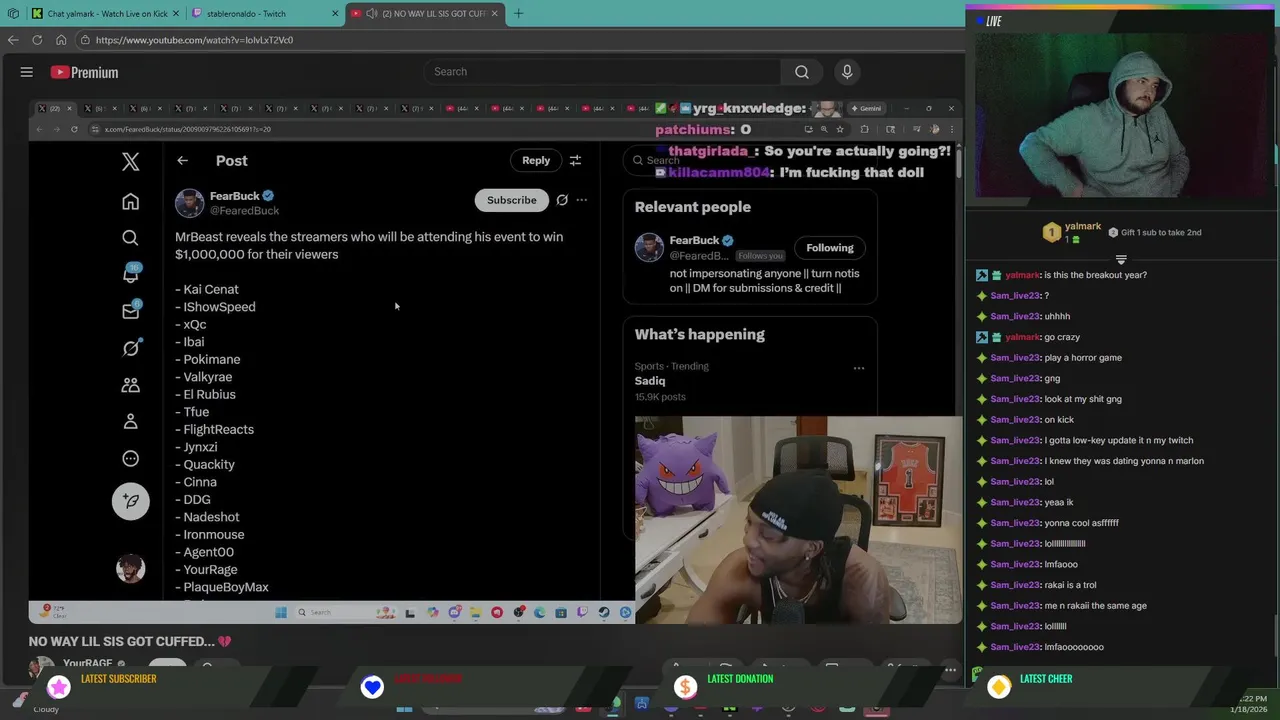Open X Profile person icon
The image size is (1280, 720).
130,422
